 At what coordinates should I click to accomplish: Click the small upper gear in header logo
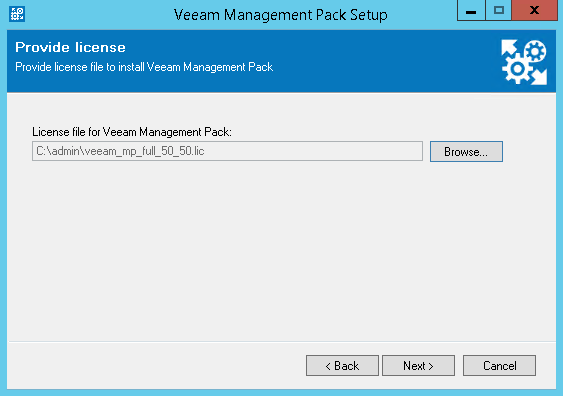[x=535, y=52]
